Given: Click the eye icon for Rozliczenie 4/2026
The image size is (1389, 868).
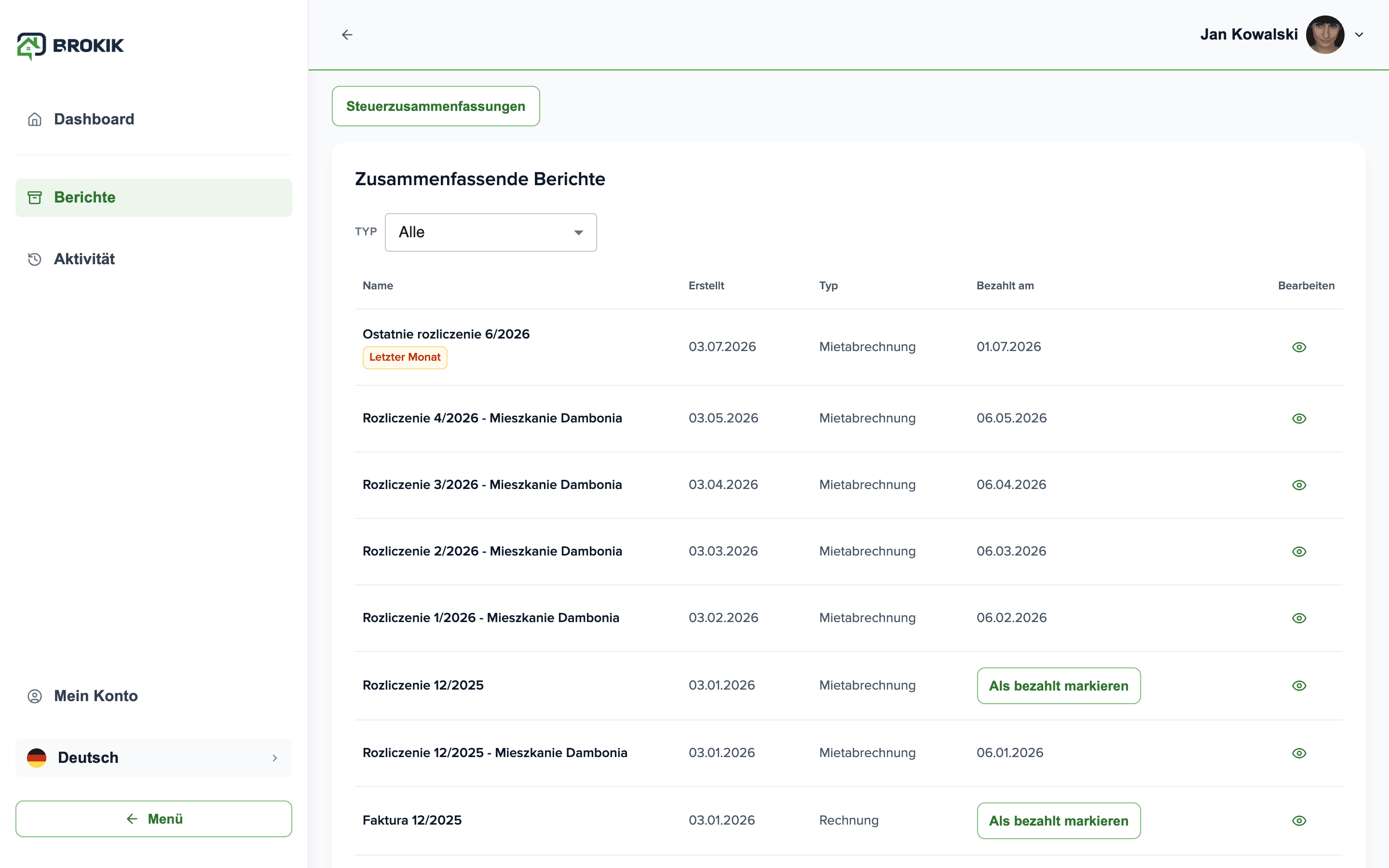Looking at the screenshot, I should click(1299, 419).
